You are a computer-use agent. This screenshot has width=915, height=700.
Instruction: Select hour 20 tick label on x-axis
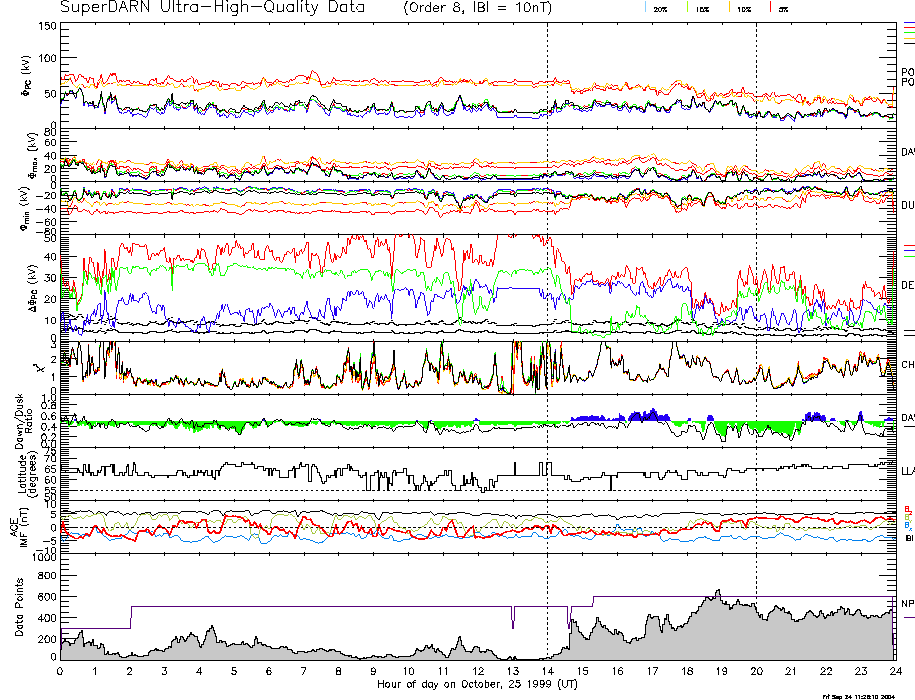[756, 671]
